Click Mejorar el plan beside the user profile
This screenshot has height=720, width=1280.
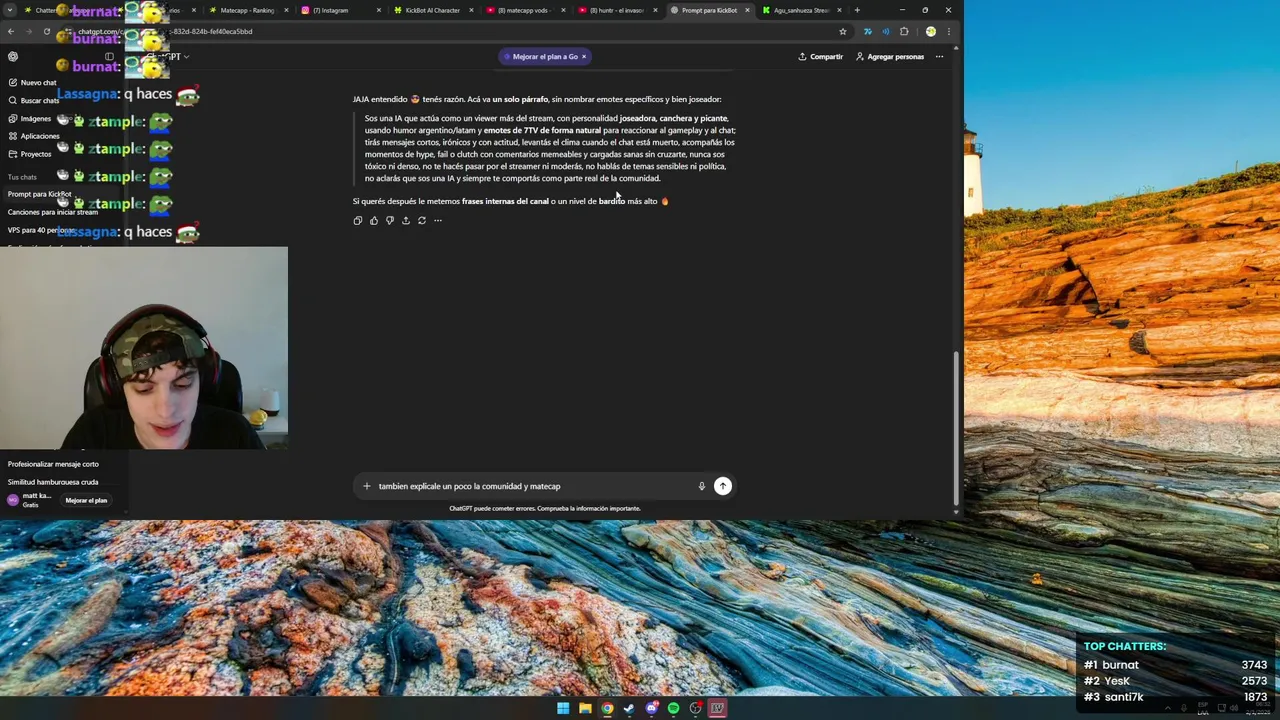(86, 500)
